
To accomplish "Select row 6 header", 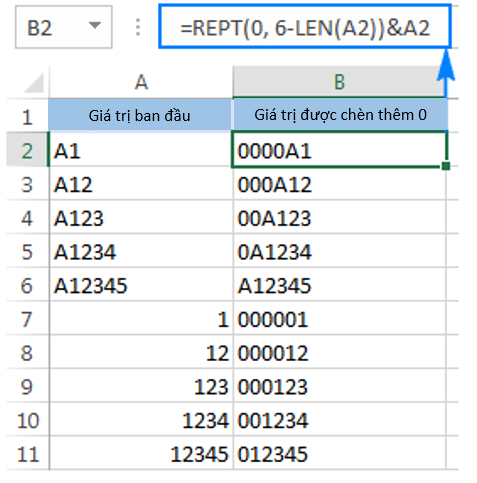I will (x=28, y=284).
